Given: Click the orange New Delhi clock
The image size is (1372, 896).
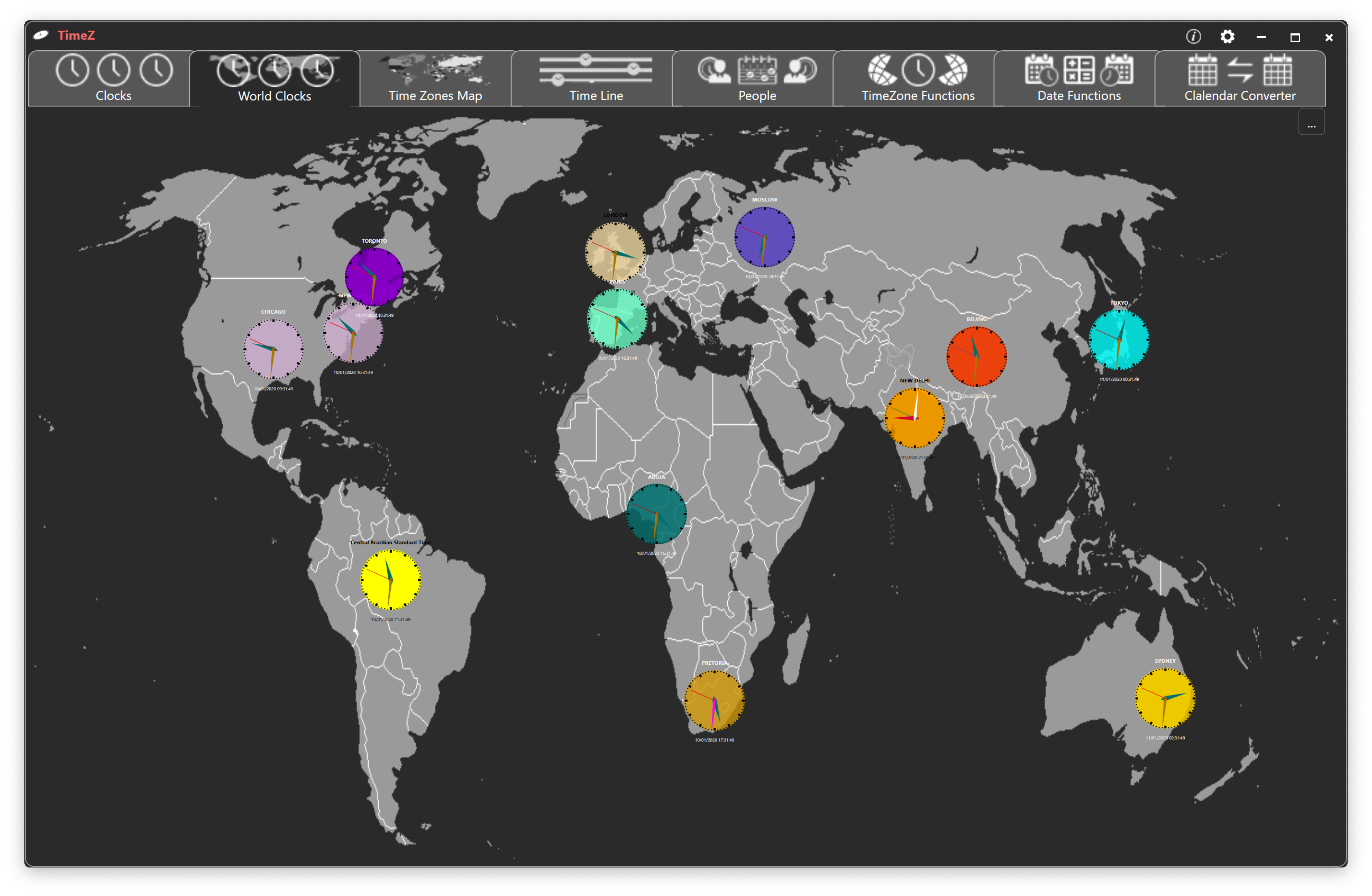Looking at the screenshot, I should (x=914, y=418).
